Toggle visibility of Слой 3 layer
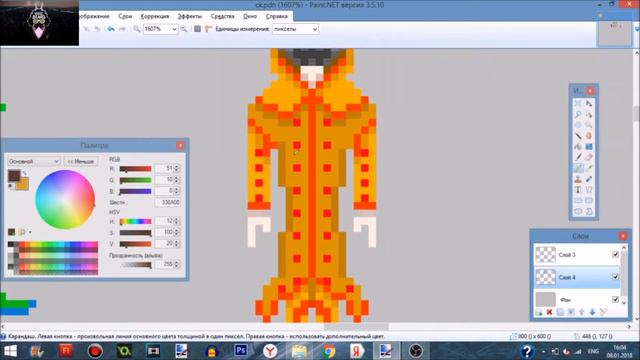The height and width of the screenshot is (360, 640). pyautogui.click(x=616, y=254)
